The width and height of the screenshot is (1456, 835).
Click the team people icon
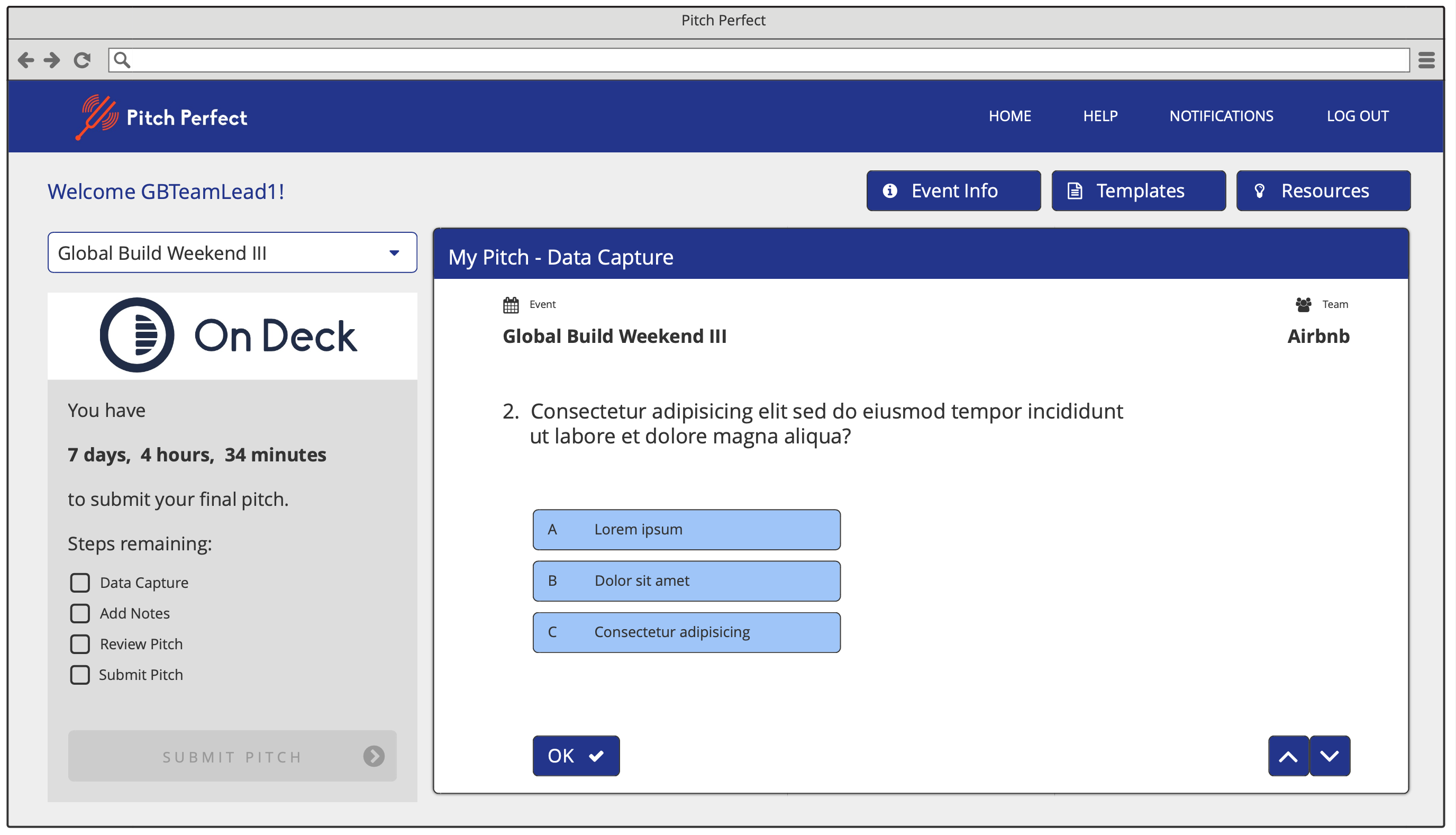1303,304
